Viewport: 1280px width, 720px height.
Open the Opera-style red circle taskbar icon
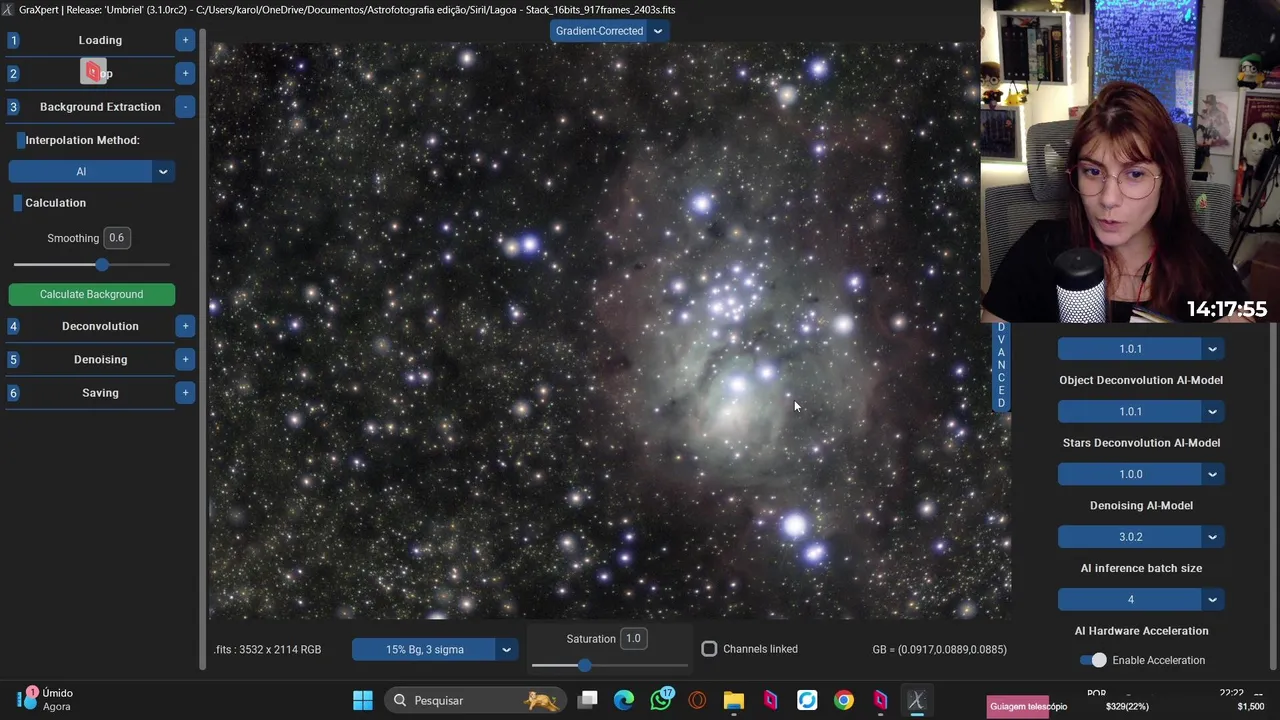(697, 700)
